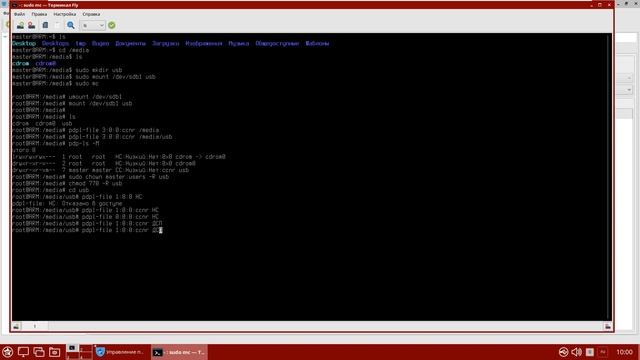The width and height of the screenshot is (640, 360).
Task: Open the Правка menu
Action: click(39, 14)
